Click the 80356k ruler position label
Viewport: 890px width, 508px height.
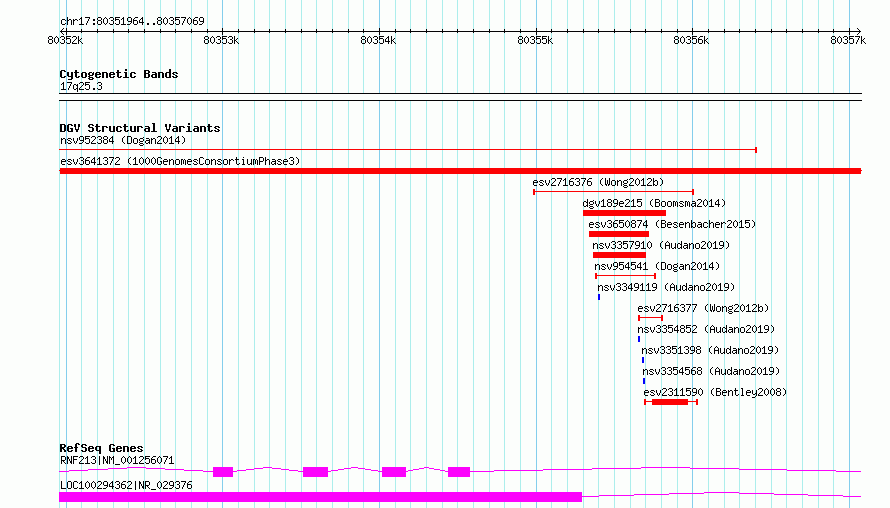point(691,40)
